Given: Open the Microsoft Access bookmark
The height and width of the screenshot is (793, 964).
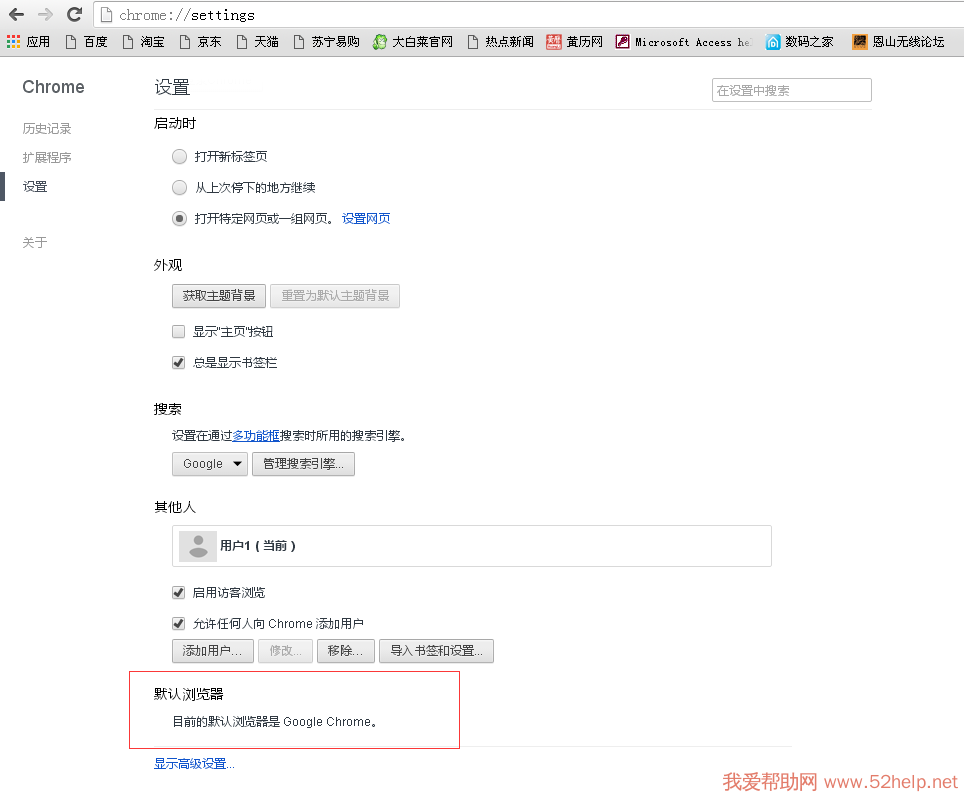Looking at the screenshot, I should click(683, 42).
